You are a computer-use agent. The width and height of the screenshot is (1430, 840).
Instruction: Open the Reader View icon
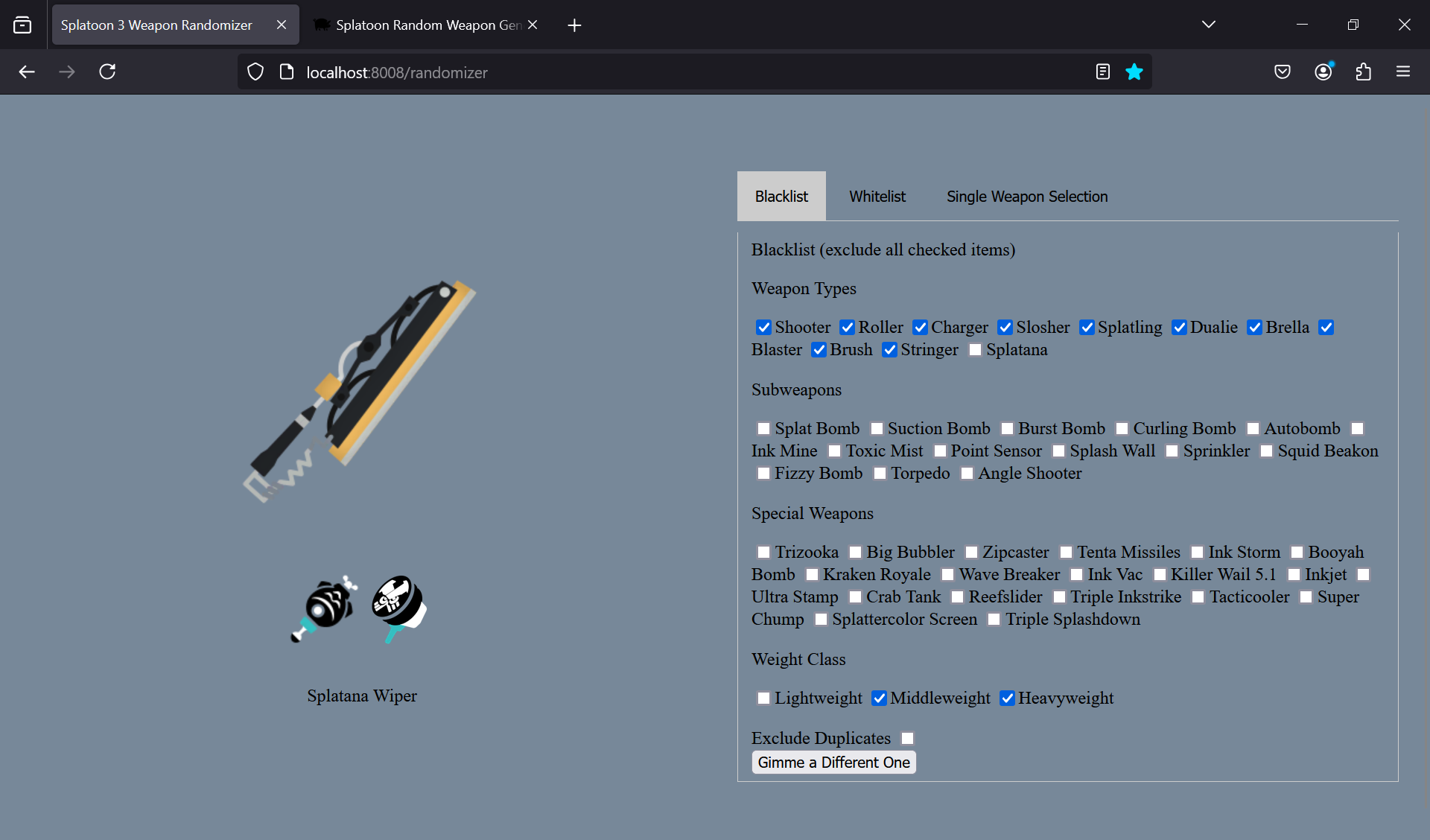pyautogui.click(x=1103, y=72)
